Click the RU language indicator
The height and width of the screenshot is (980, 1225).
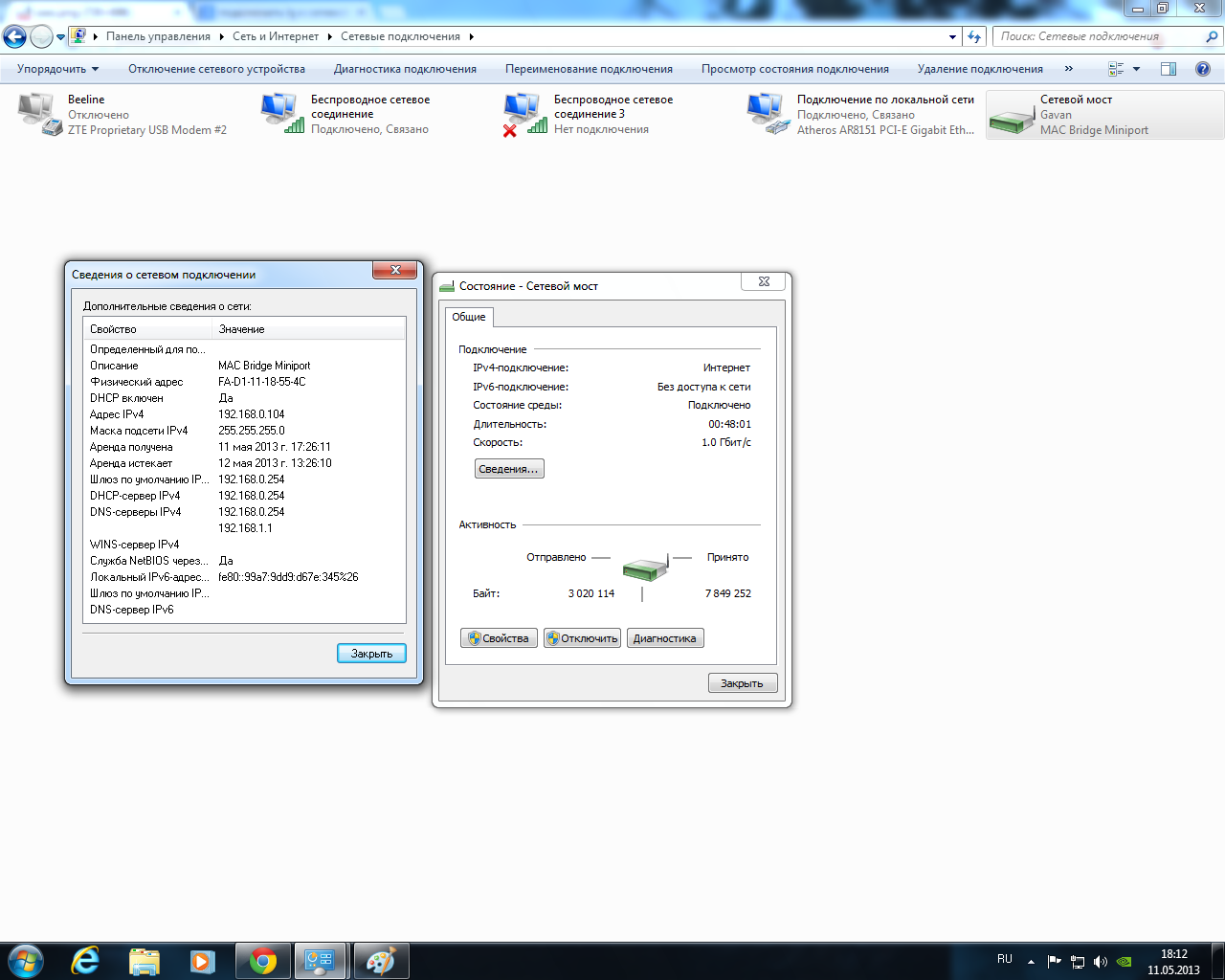(1005, 959)
